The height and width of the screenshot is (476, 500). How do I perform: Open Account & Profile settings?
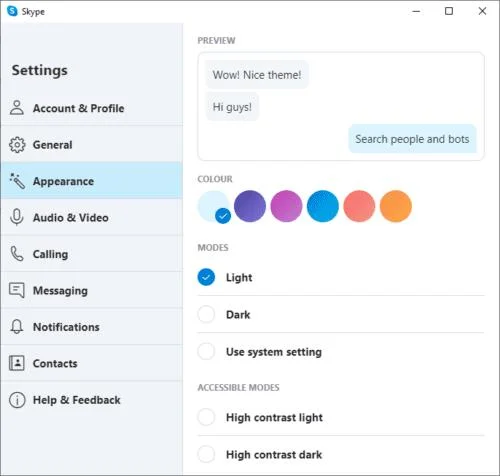click(92, 108)
